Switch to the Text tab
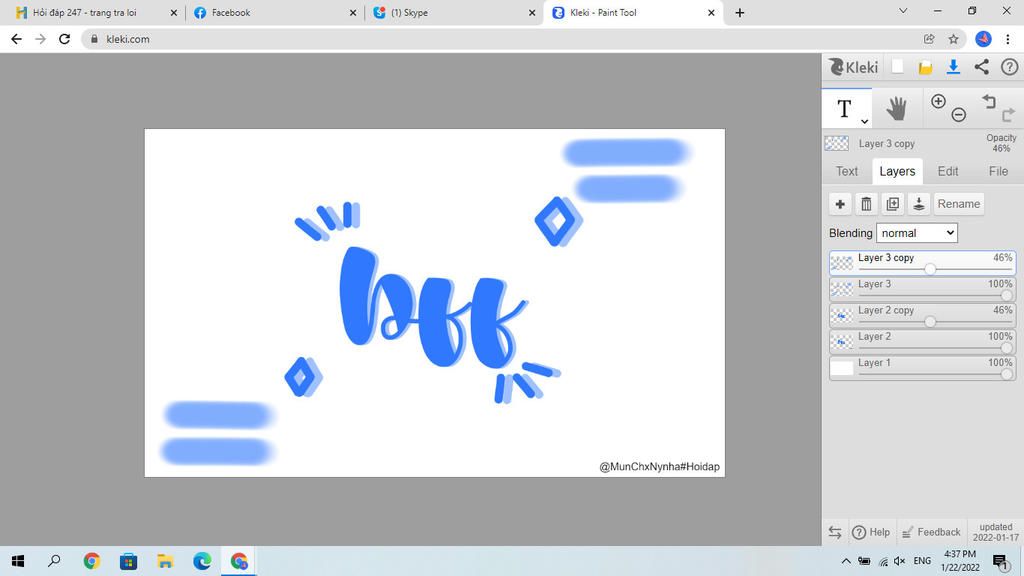Viewport: 1024px width, 576px height. point(847,171)
